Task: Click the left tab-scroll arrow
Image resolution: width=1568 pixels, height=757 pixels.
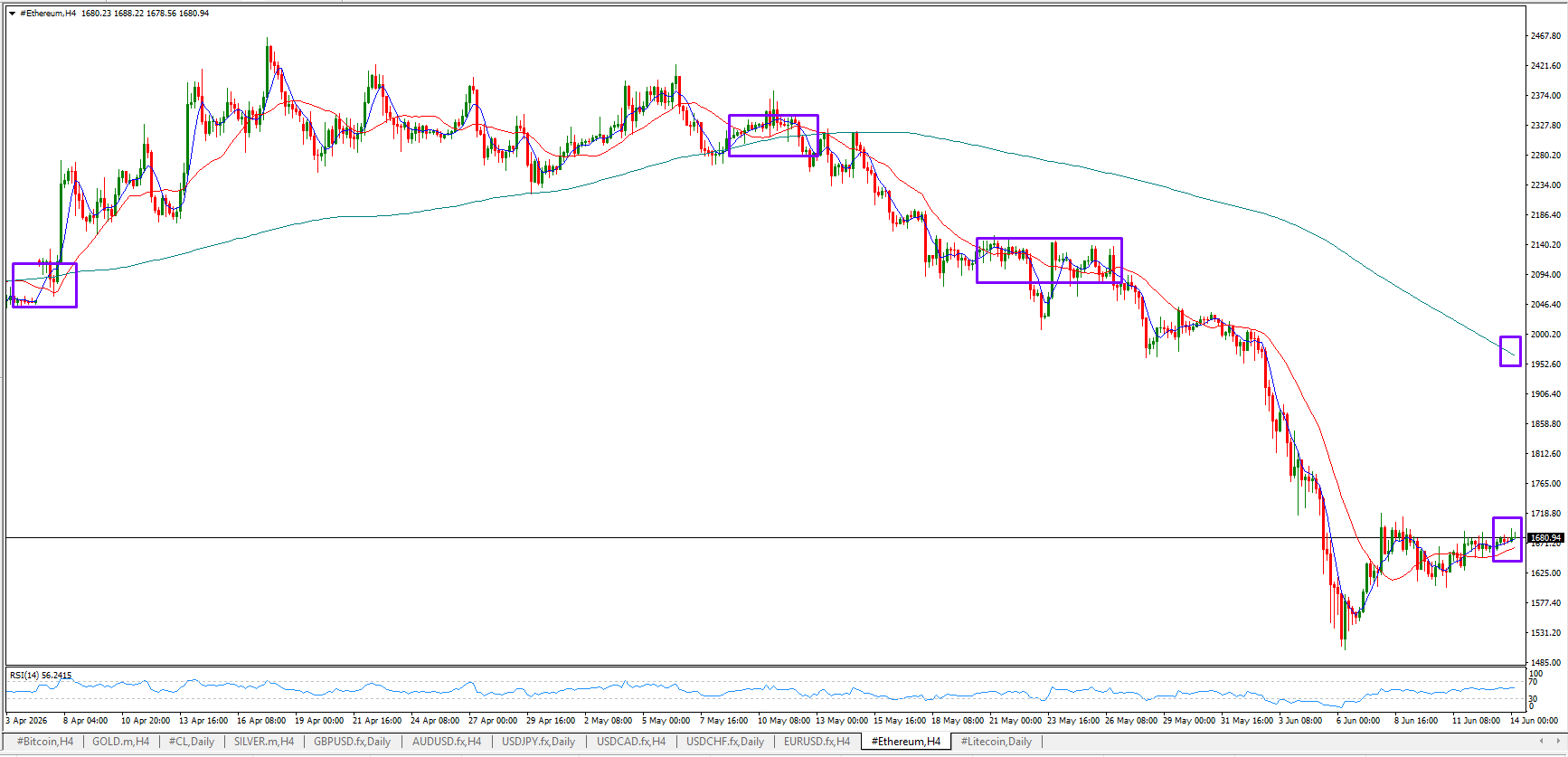Action: tap(1543, 742)
